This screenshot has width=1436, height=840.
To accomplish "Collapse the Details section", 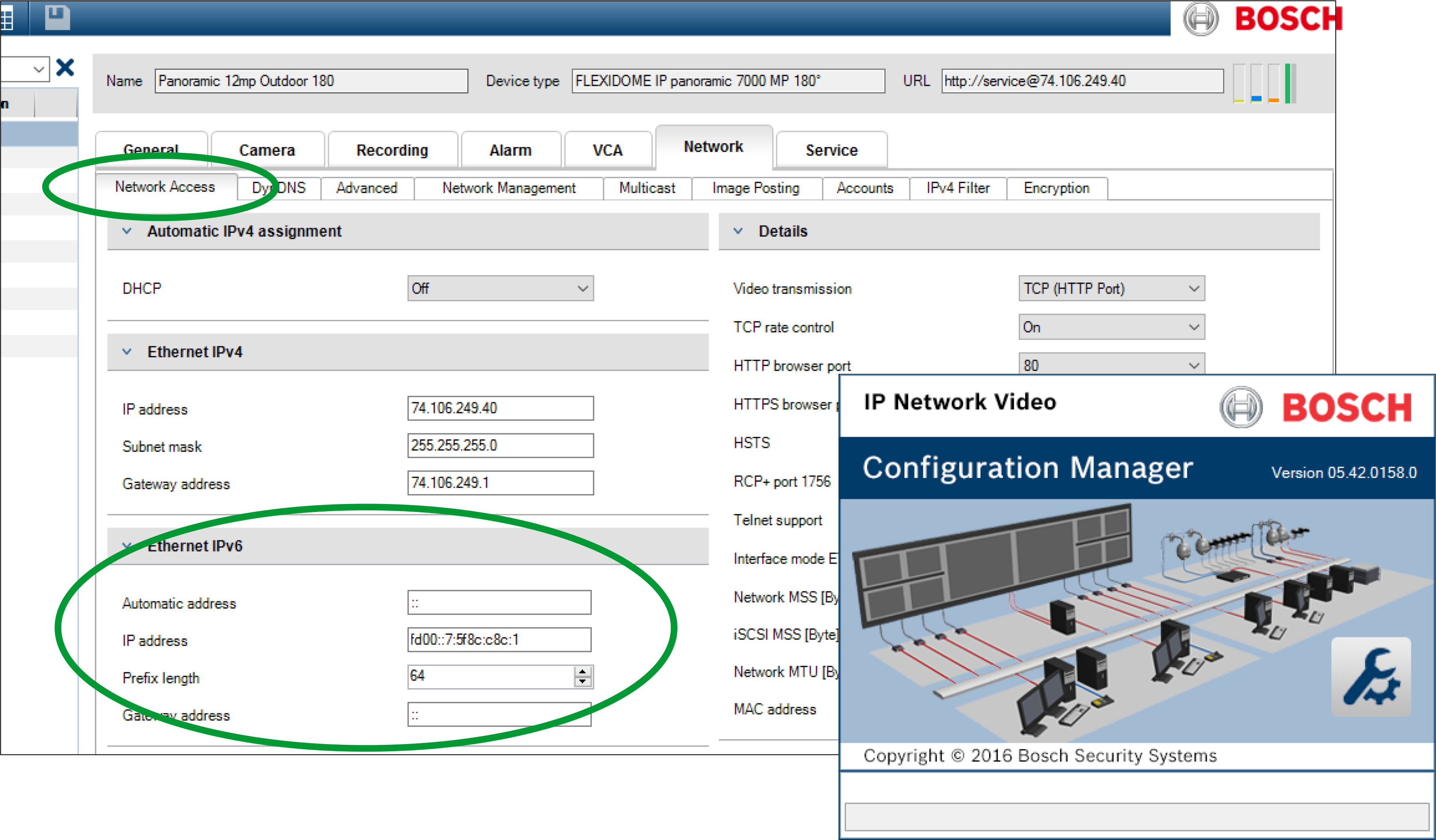I will point(738,231).
